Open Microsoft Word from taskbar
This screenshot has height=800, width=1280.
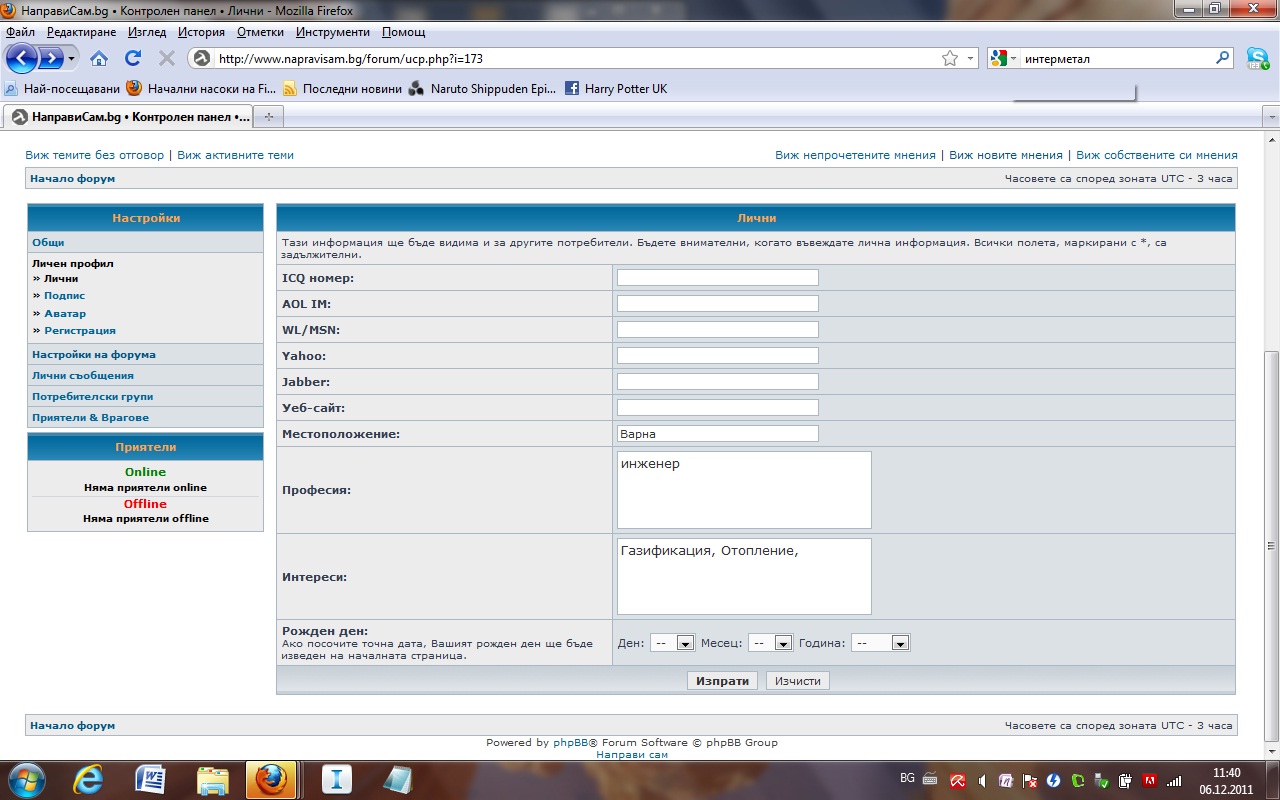(x=150, y=778)
